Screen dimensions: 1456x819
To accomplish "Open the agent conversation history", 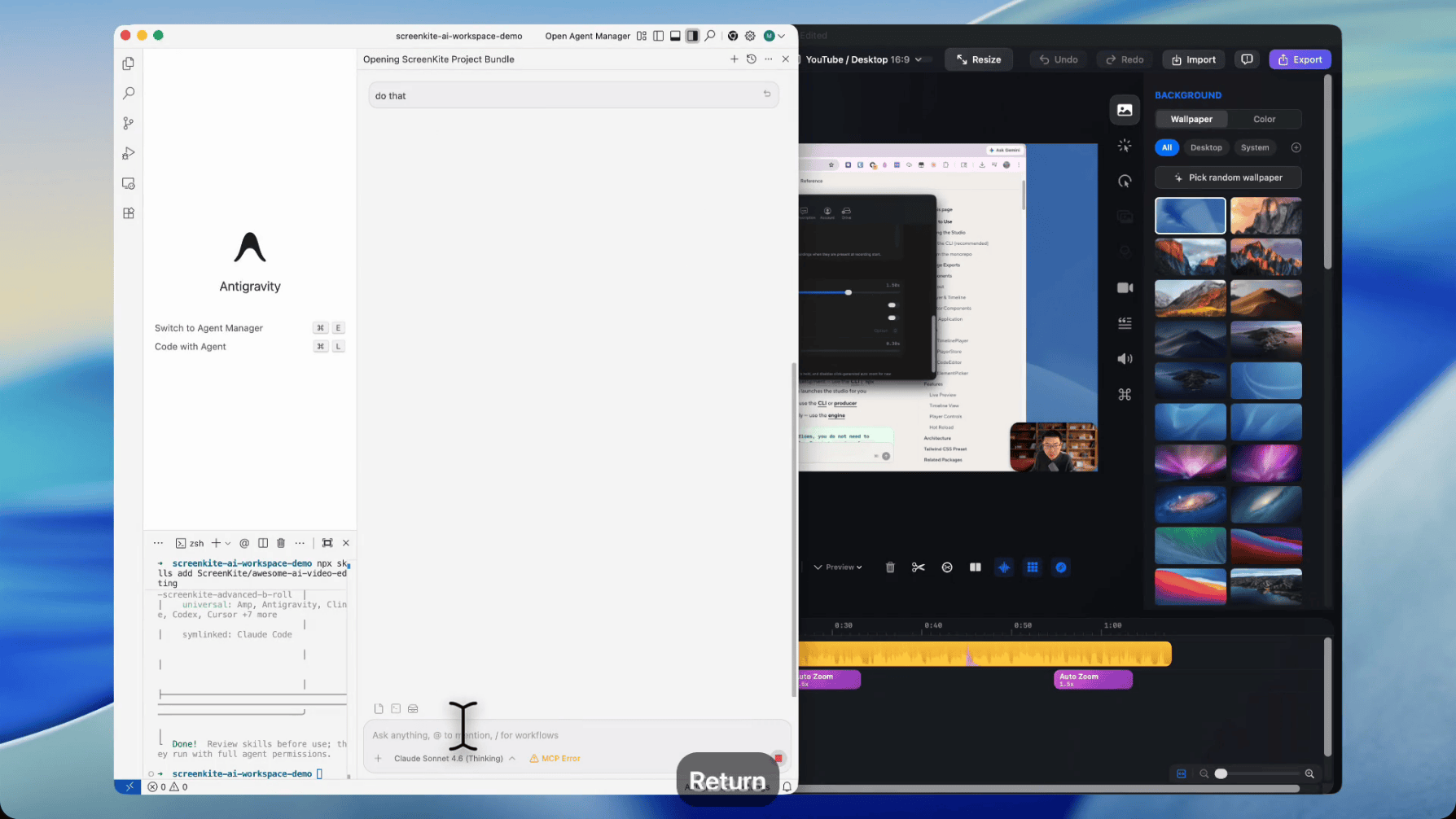I will click(752, 59).
